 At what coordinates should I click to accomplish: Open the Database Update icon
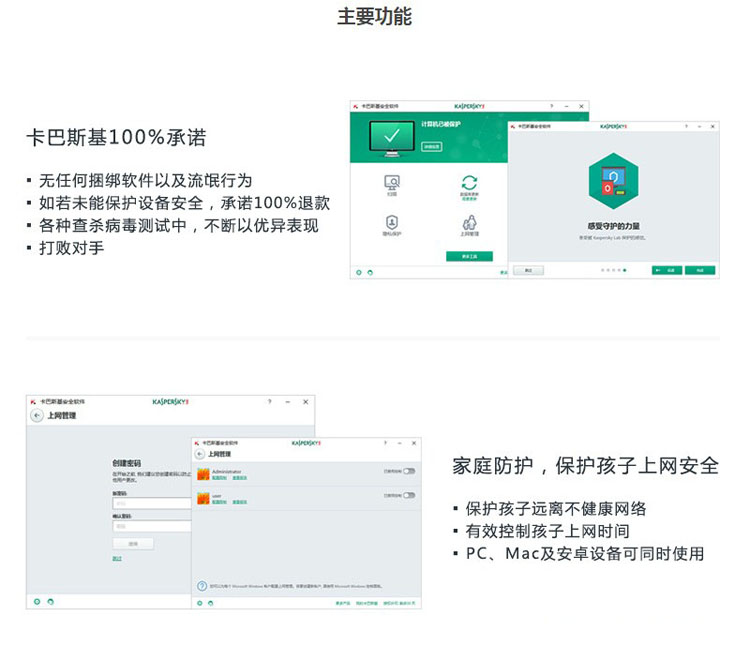[x=468, y=183]
